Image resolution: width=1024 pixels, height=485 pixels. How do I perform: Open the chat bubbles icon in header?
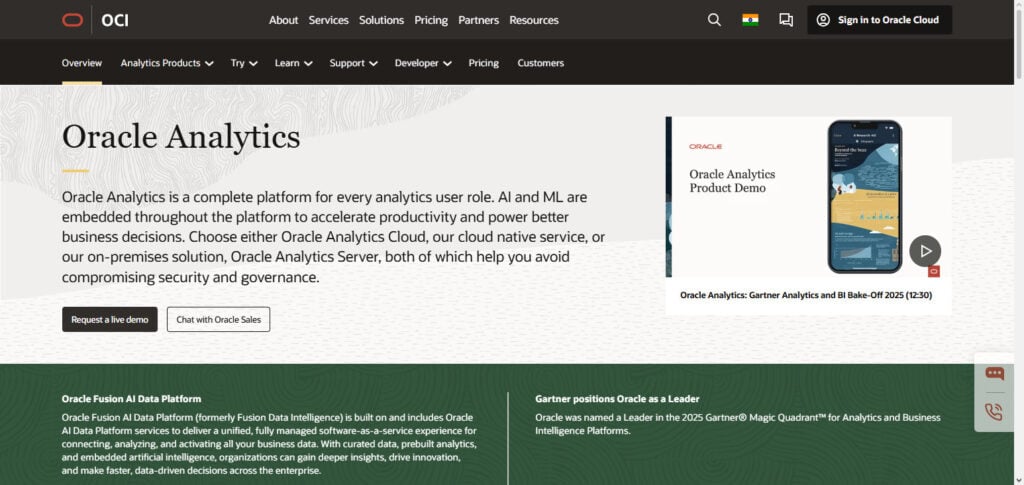point(786,20)
